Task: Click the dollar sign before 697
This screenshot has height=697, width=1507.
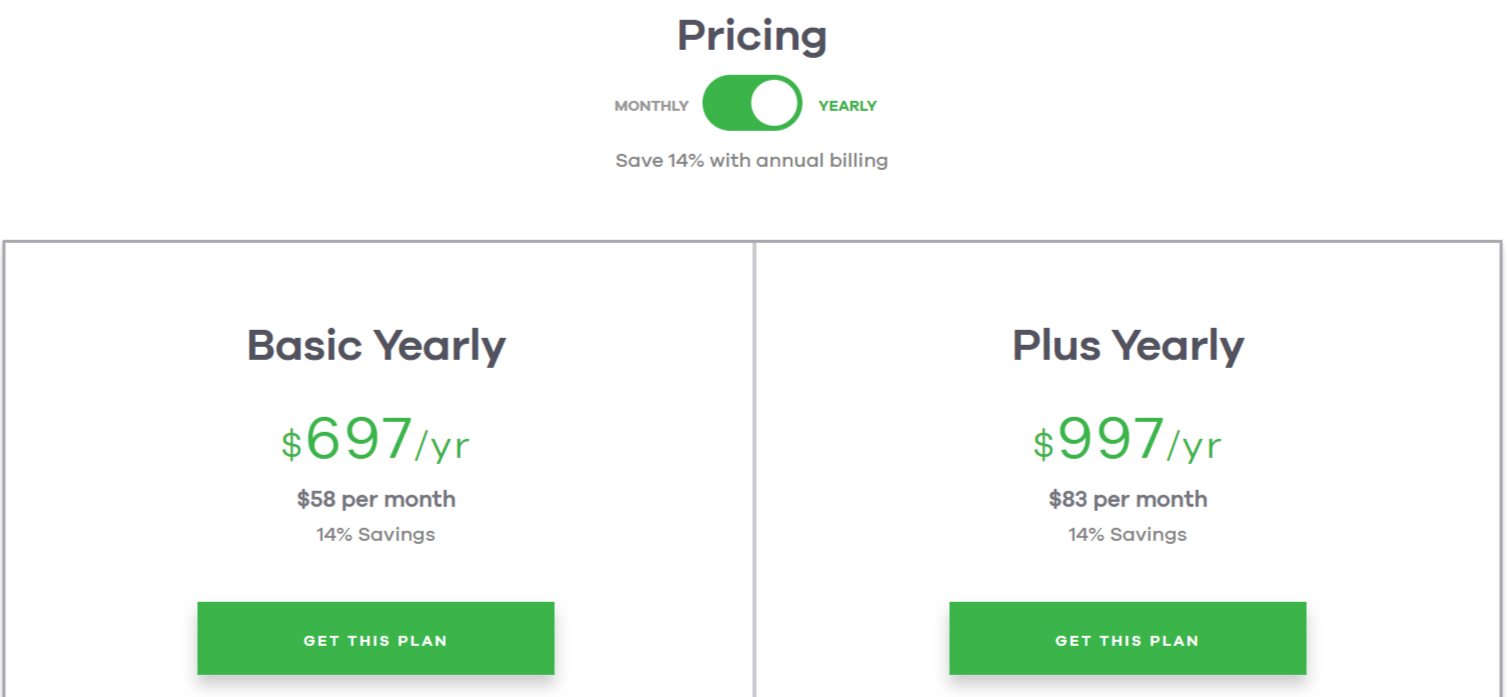Action: coord(291,444)
